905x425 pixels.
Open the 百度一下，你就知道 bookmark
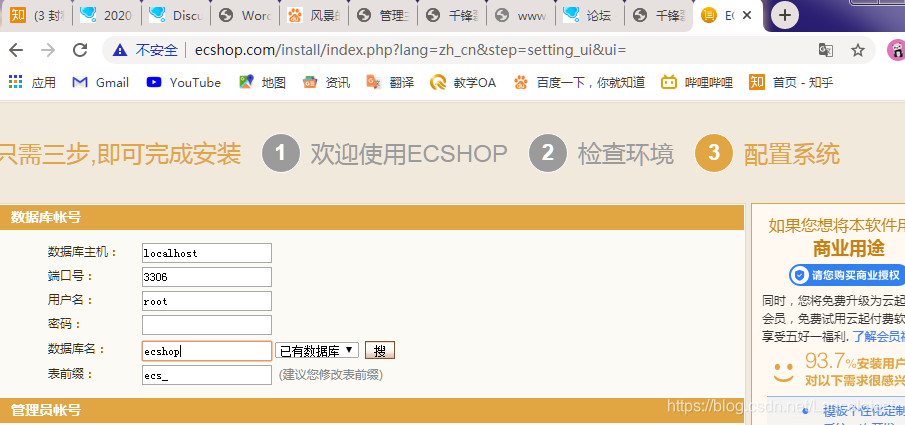click(x=579, y=83)
